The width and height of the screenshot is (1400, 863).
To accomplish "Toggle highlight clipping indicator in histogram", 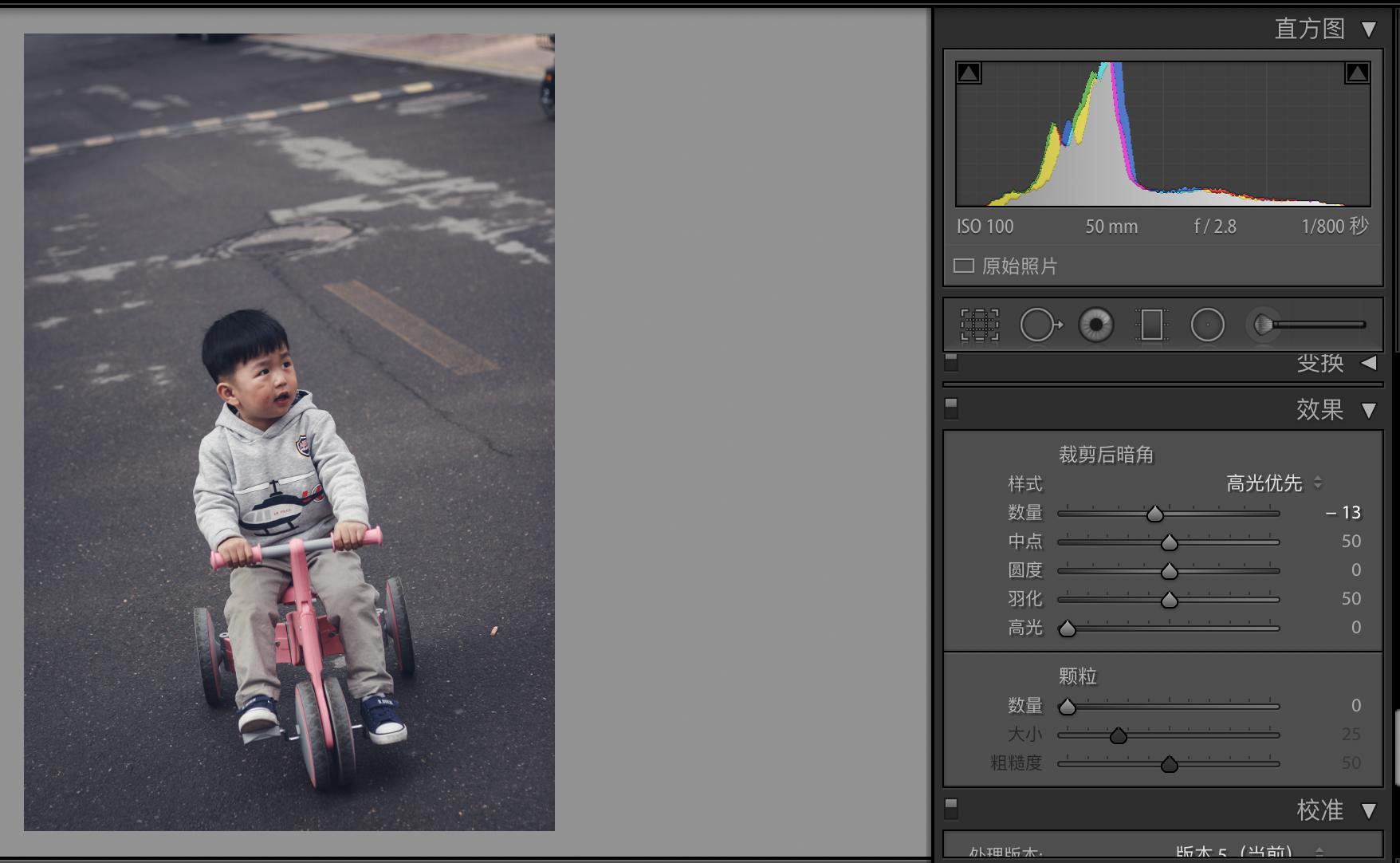I will [1357, 73].
